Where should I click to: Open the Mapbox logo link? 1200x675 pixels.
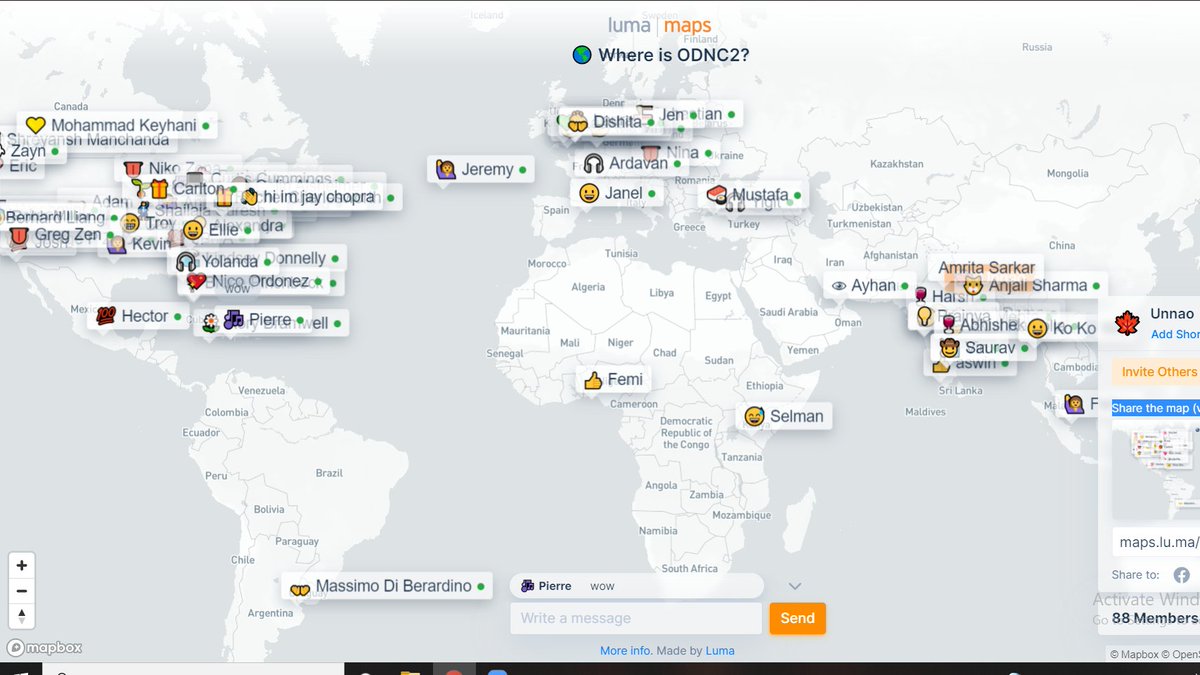click(45, 648)
